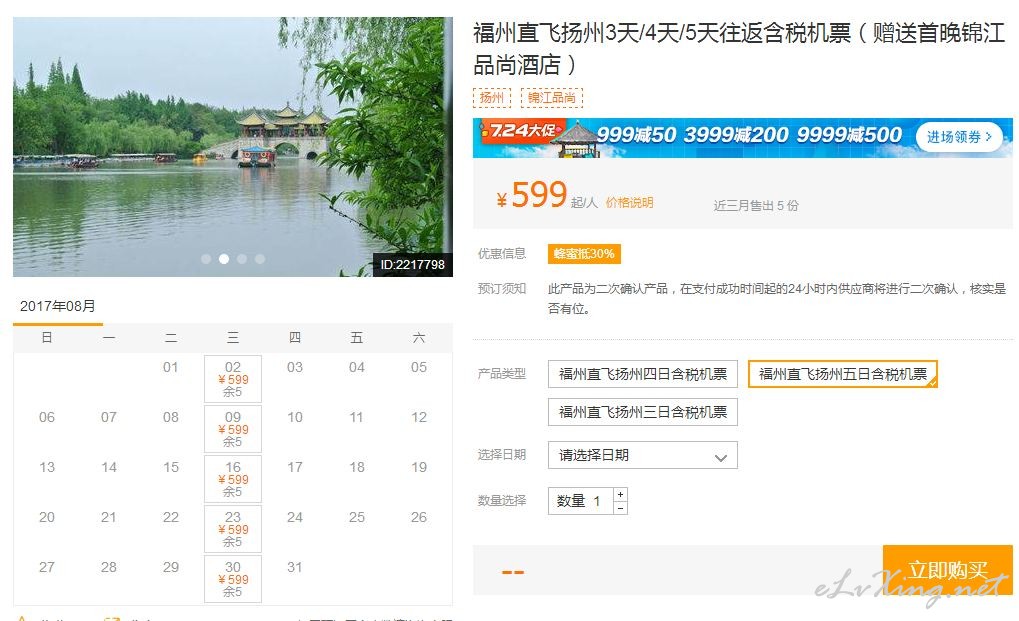Click calendar date 01
The height and width of the screenshot is (621, 1019).
(170, 368)
